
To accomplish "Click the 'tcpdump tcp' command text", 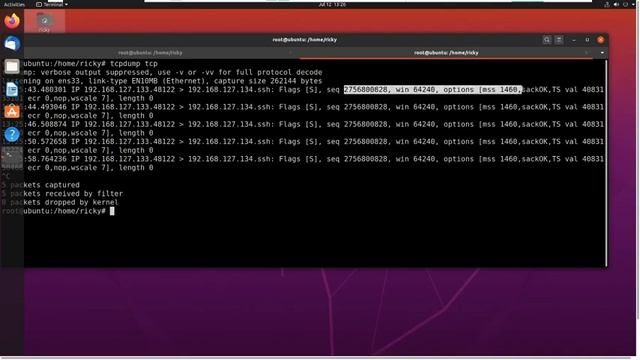I will point(133,64).
